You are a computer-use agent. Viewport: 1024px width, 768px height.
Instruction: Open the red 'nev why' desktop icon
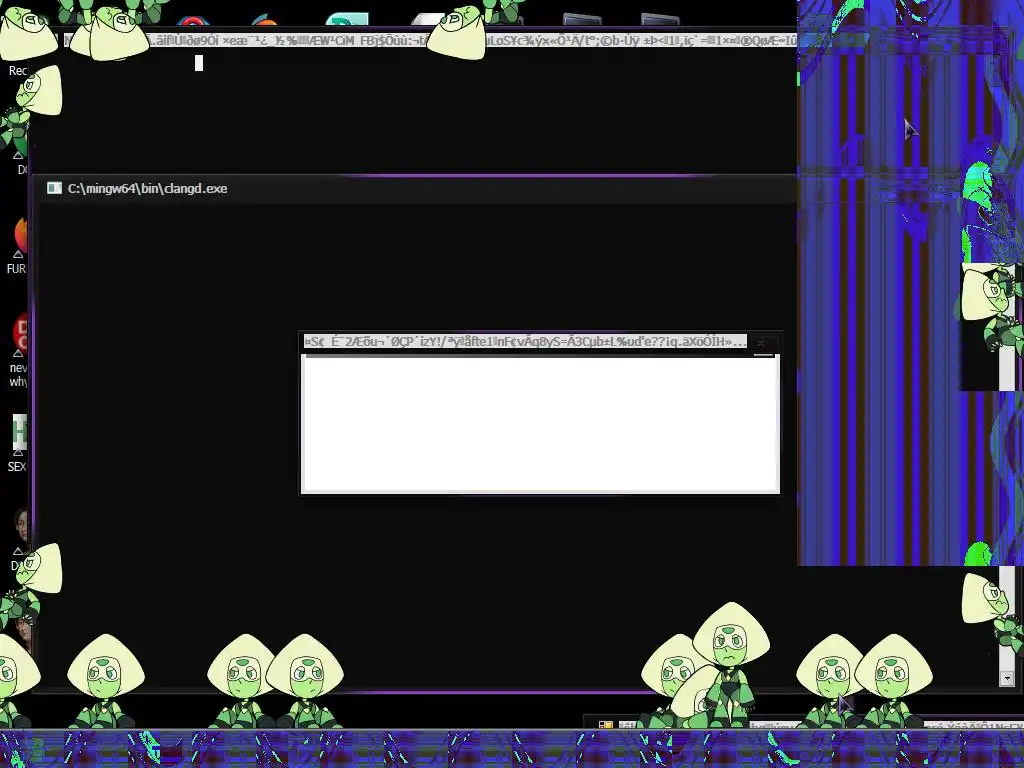18,351
